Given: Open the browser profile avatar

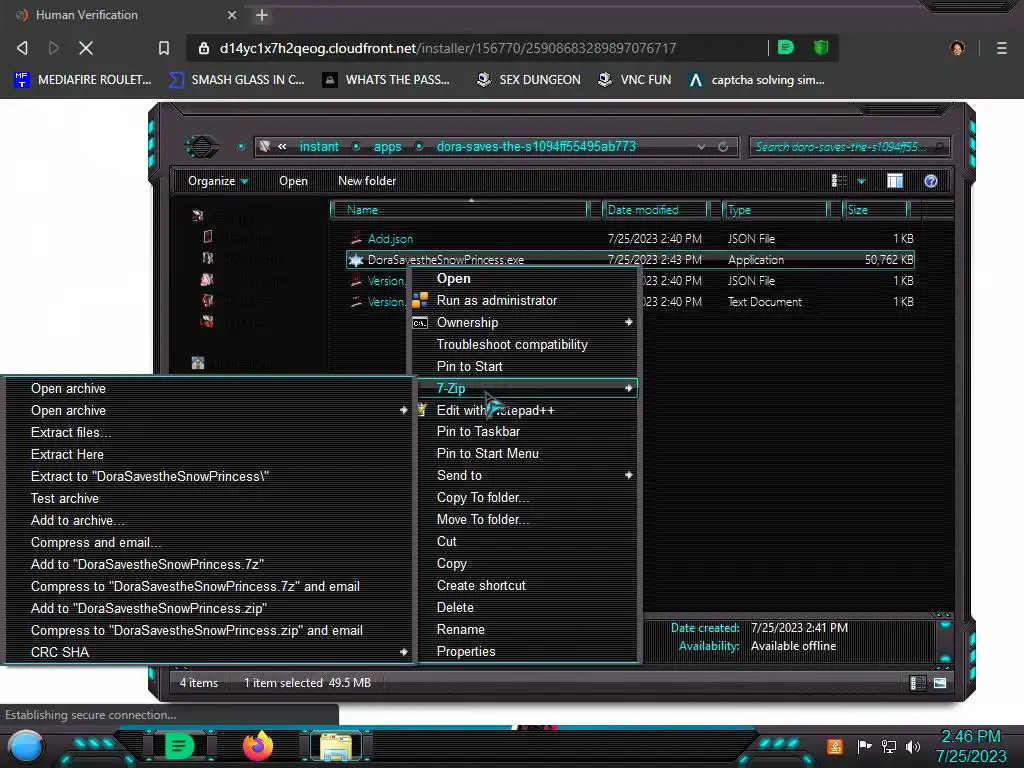Looking at the screenshot, I should click(957, 48).
